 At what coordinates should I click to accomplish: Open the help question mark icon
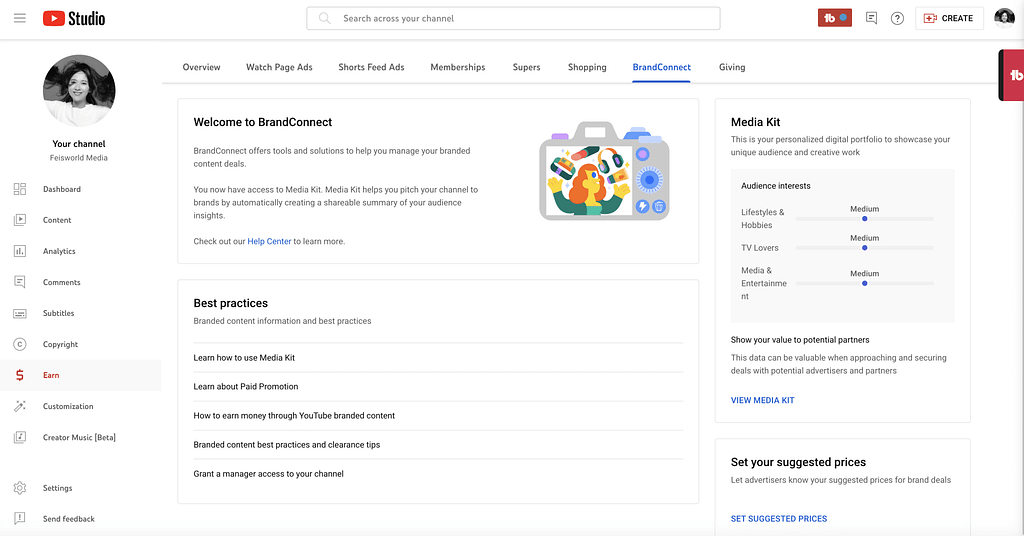tap(897, 18)
